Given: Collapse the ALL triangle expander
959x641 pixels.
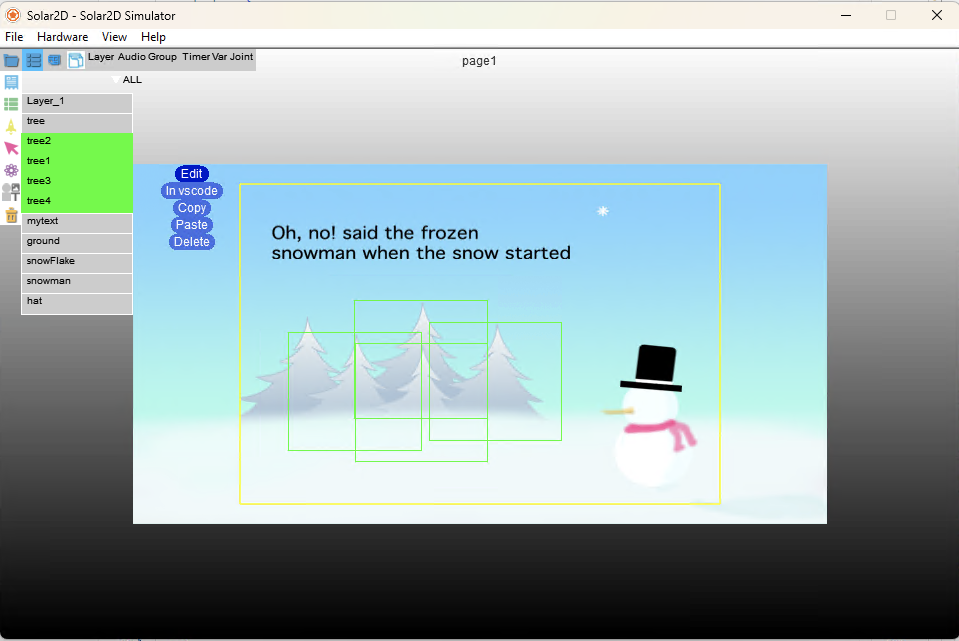Looking at the screenshot, I should tap(116, 80).
